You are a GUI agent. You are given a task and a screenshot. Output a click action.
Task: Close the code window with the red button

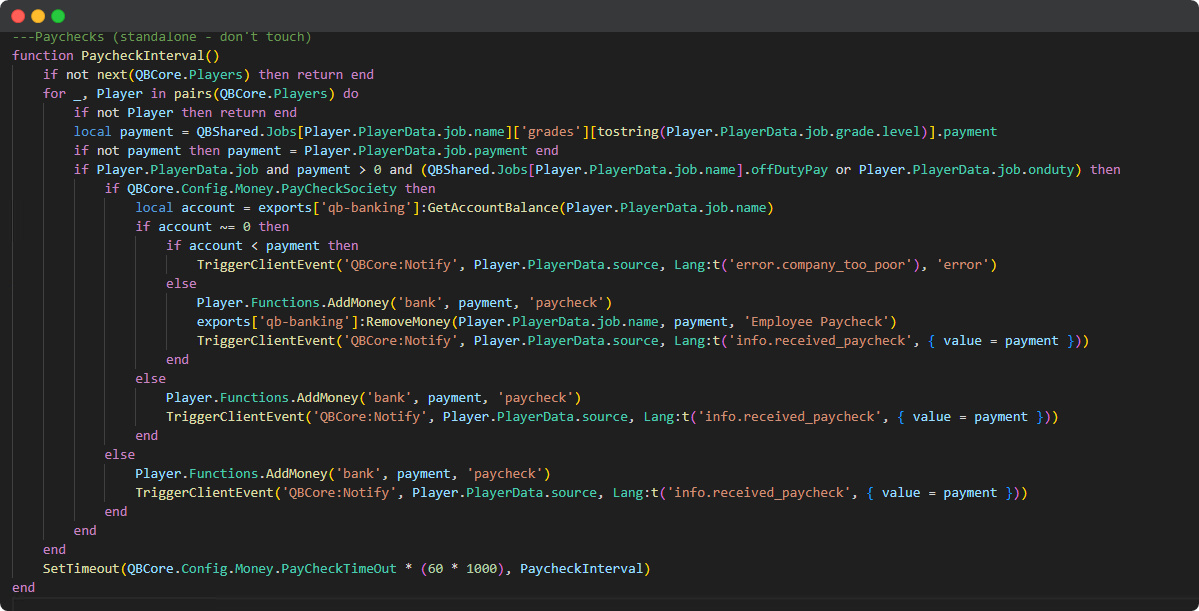(18, 16)
